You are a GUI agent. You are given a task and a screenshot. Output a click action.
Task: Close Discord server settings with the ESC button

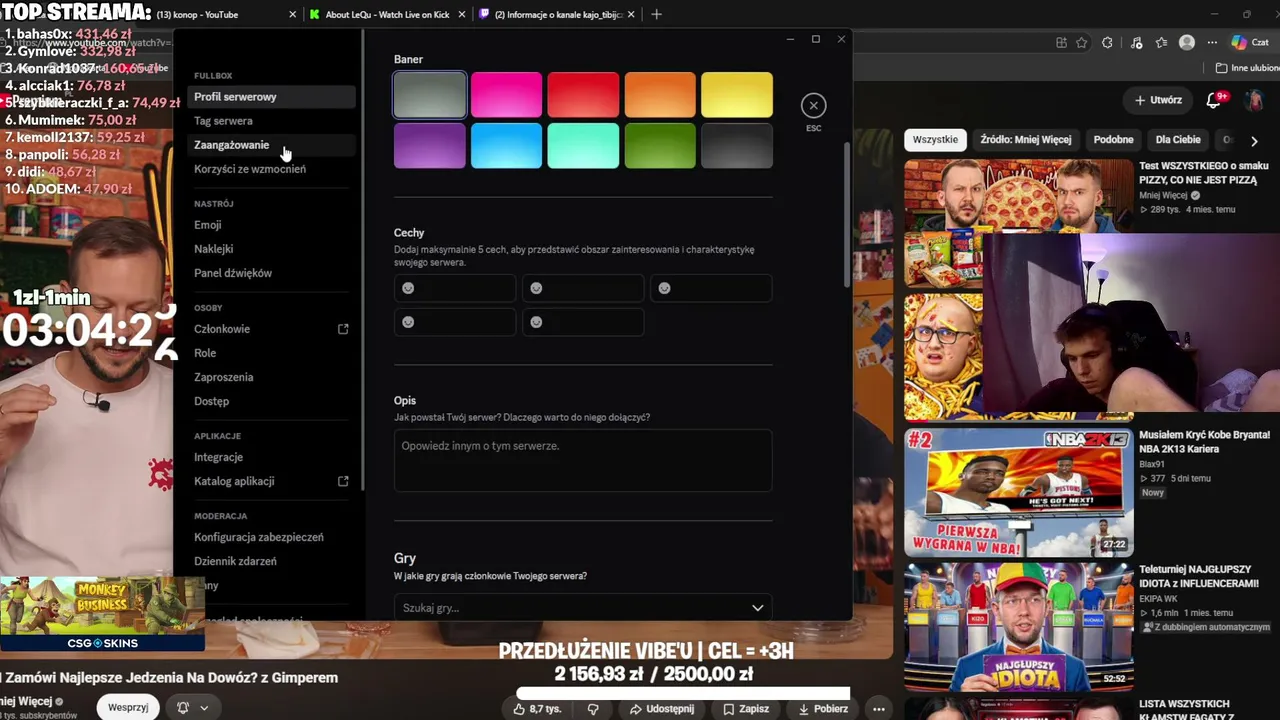[814, 105]
